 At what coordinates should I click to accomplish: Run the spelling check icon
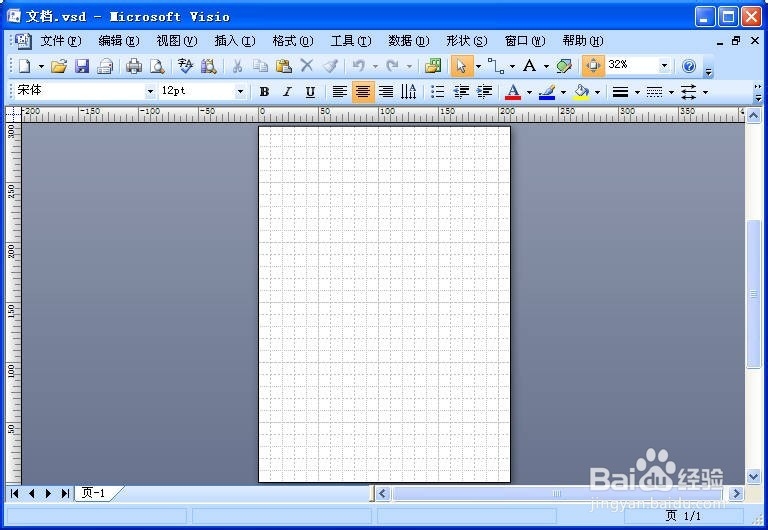click(185, 66)
